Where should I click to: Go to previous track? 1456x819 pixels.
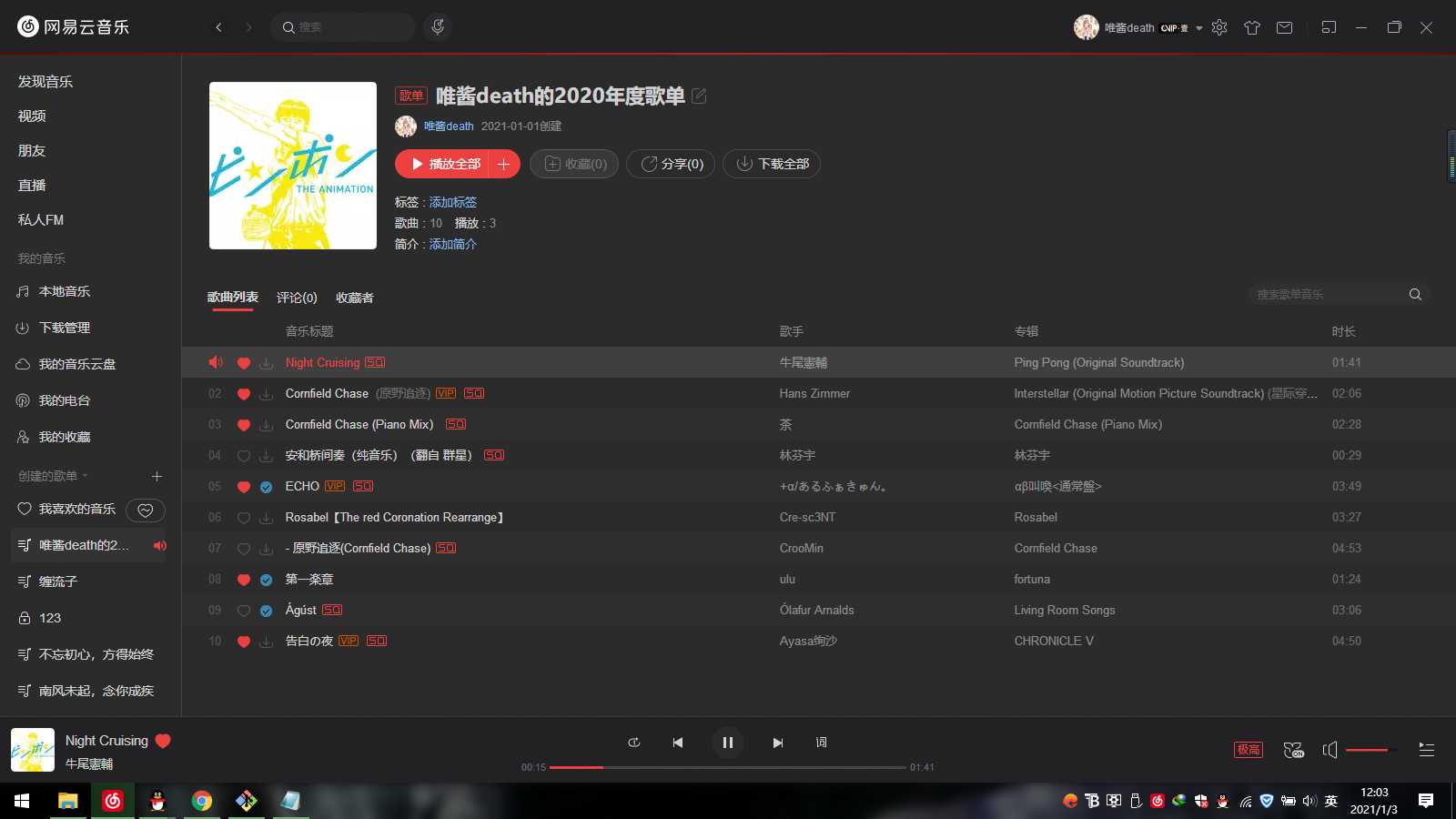678,743
